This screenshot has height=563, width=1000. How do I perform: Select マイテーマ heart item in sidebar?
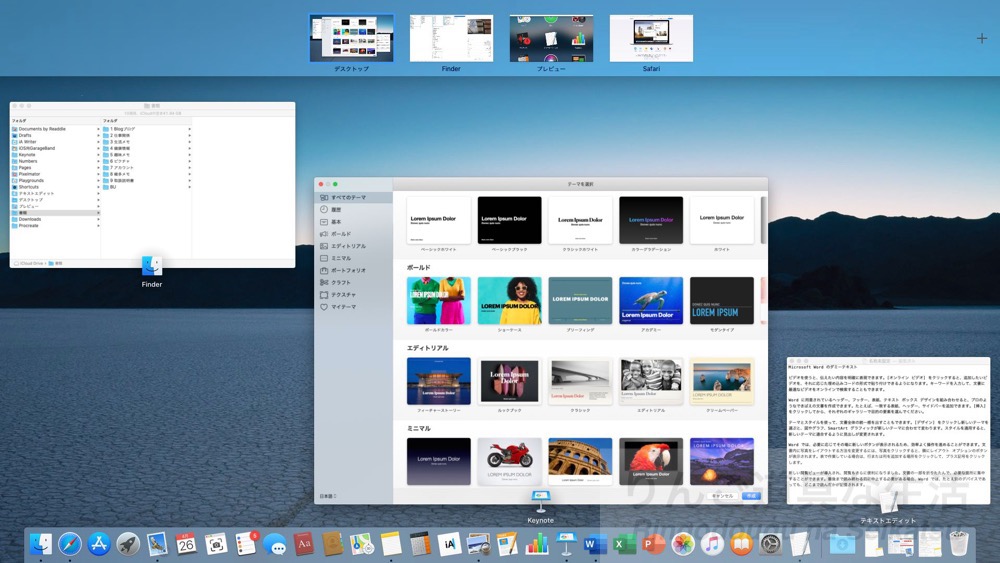[x=353, y=307]
